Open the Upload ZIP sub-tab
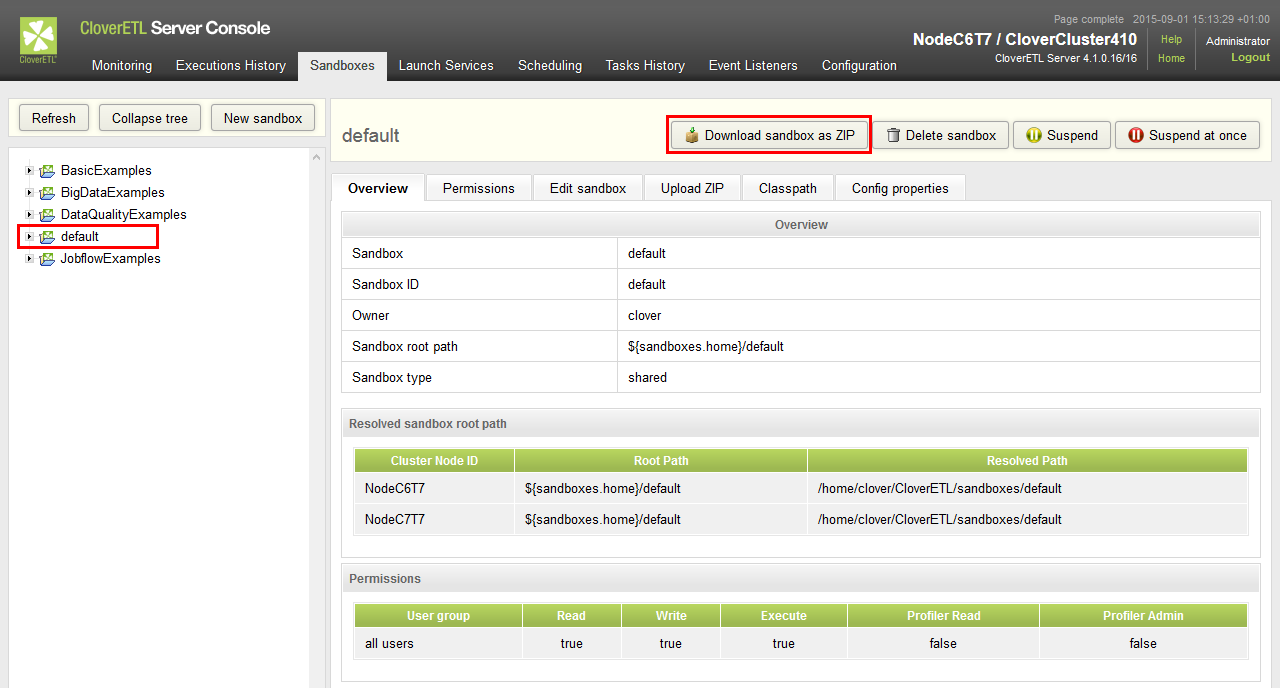Viewport: 1280px width, 688px height. tap(693, 188)
